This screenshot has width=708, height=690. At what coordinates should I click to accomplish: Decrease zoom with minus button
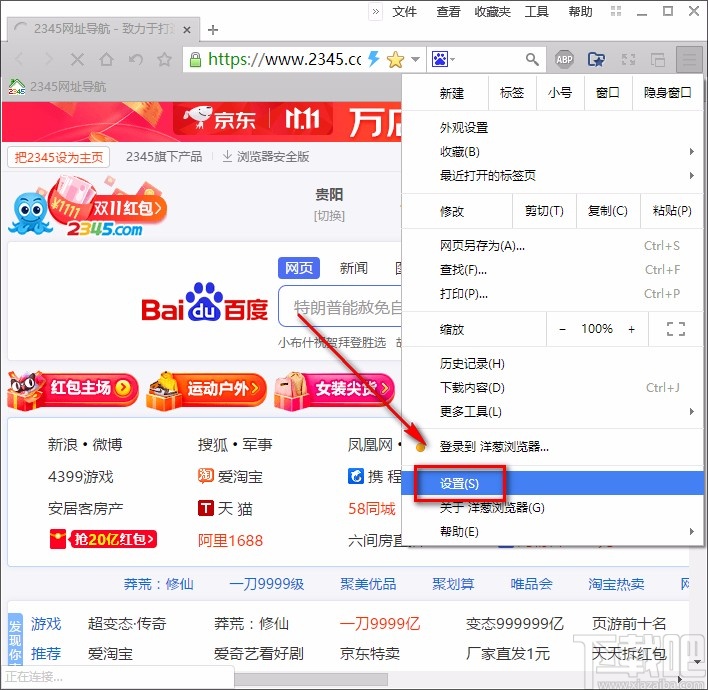coord(562,329)
